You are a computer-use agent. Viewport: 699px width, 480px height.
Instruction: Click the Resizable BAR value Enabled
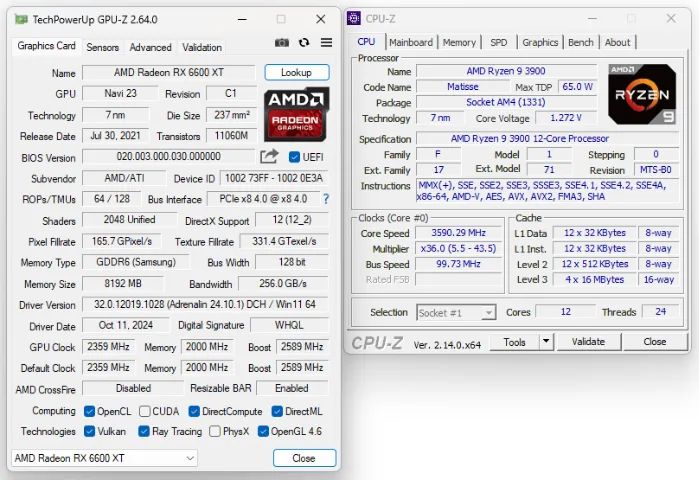(292, 388)
